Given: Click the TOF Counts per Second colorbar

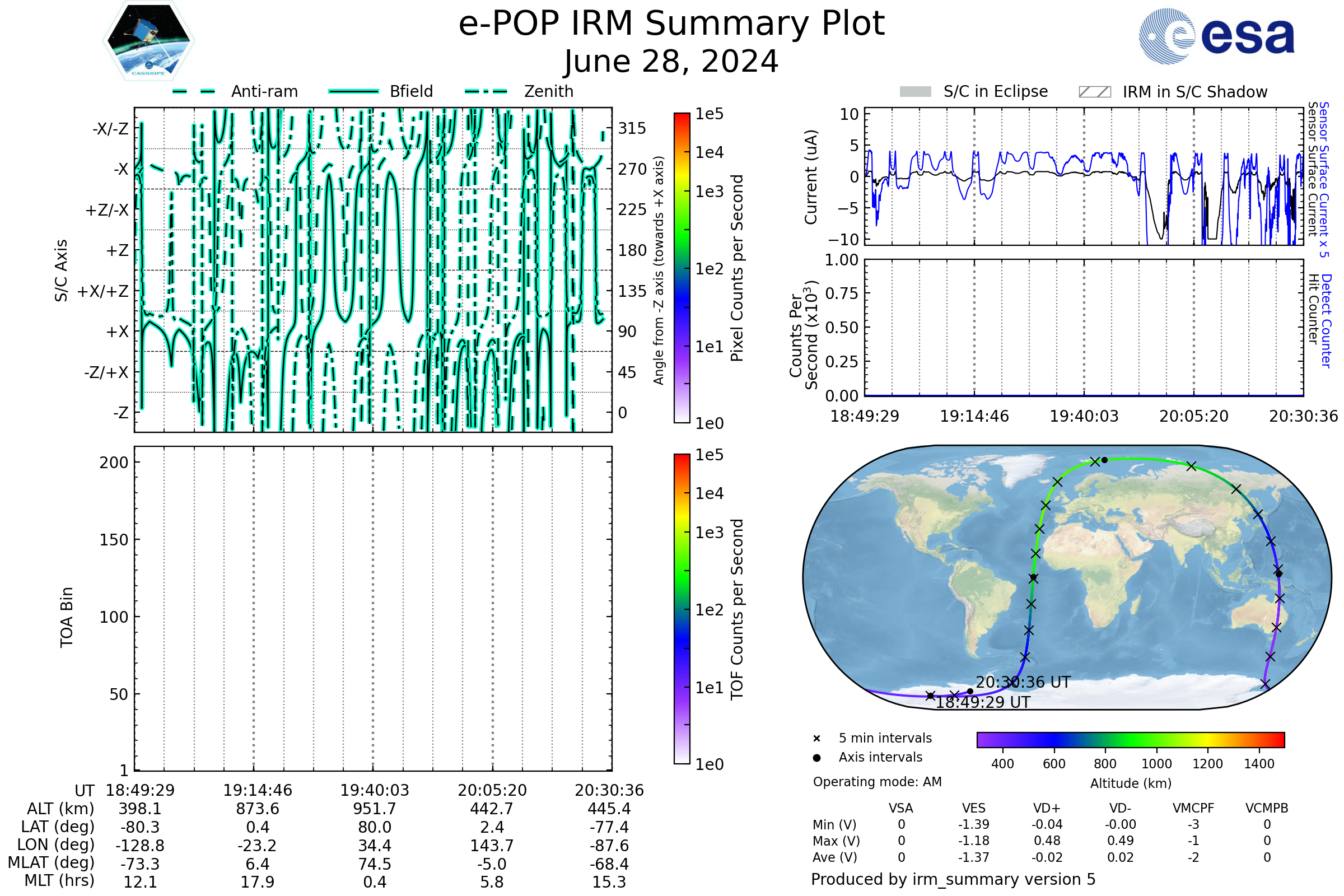Looking at the screenshot, I should [682, 609].
